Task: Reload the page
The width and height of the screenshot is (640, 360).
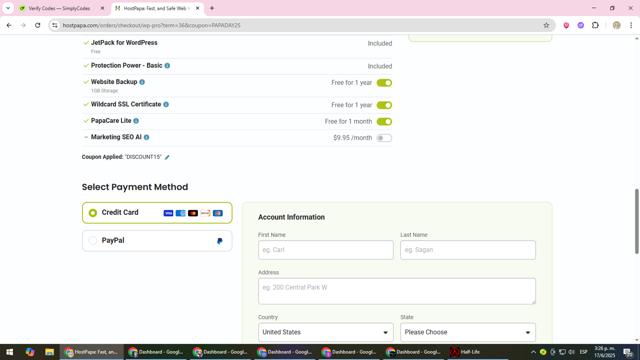Action: click(38, 25)
